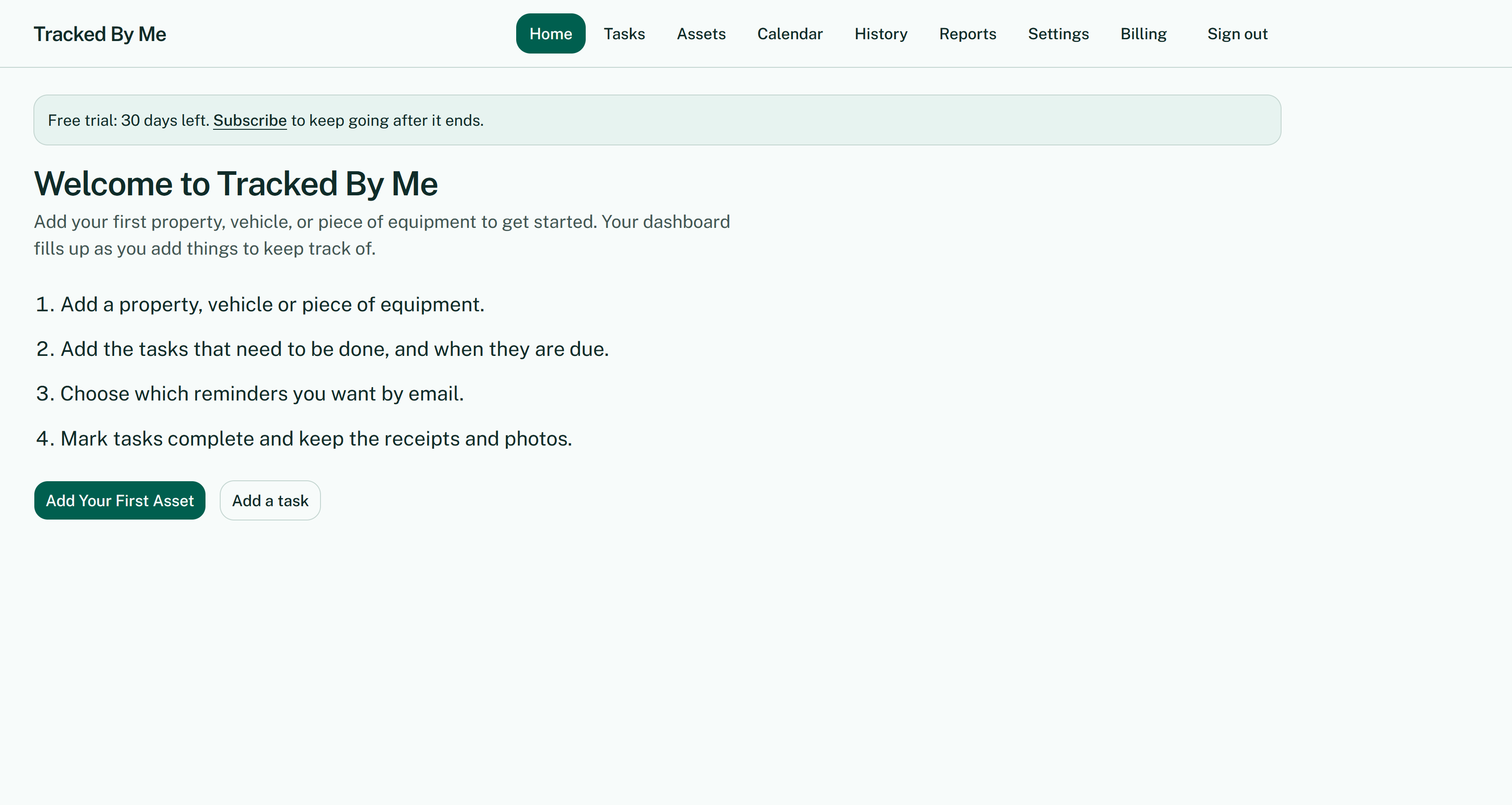This screenshot has height=805, width=1512.
Task: Switch to the Calendar view
Action: tap(789, 33)
